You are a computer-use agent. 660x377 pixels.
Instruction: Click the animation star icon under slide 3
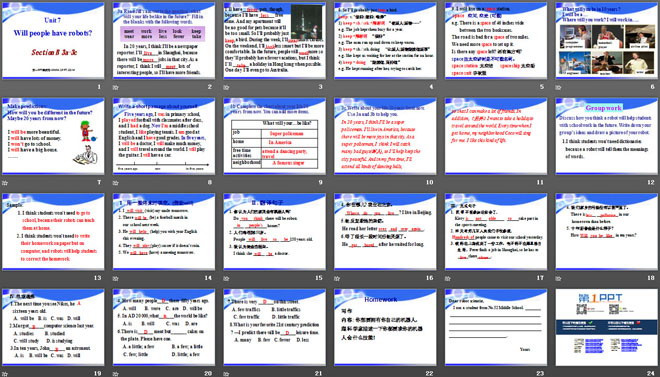(226, 88)
